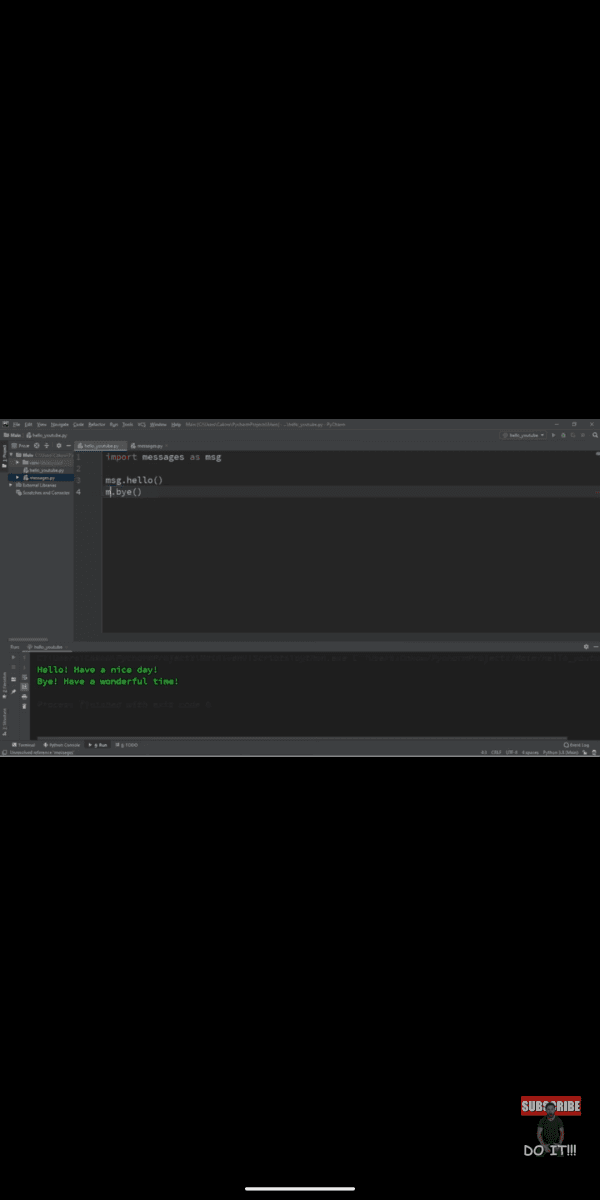Collapse the Main project folder node
Screen dimensions: 600x1200
[11, 455]
